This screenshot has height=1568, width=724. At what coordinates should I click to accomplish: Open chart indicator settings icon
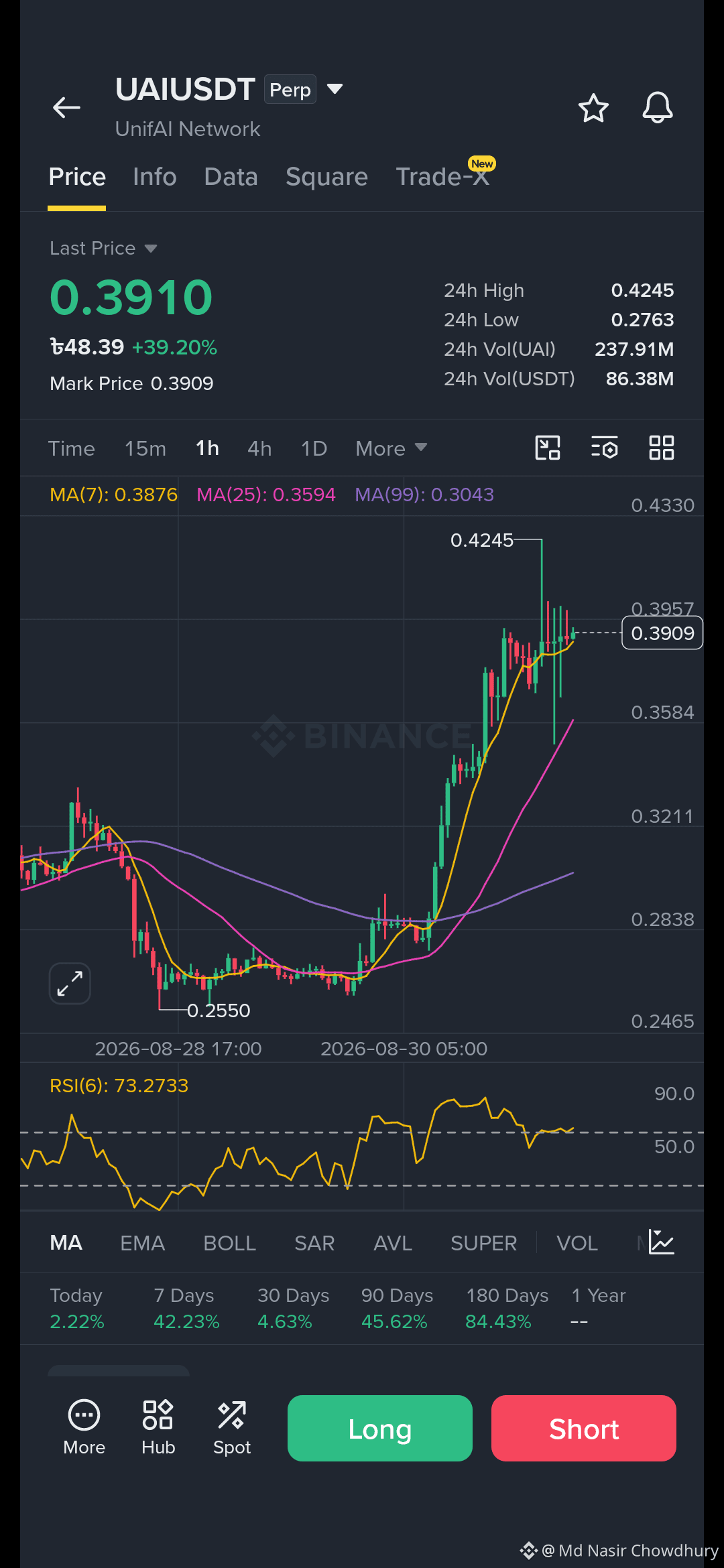pyautogui.click(x=604, y=448)
